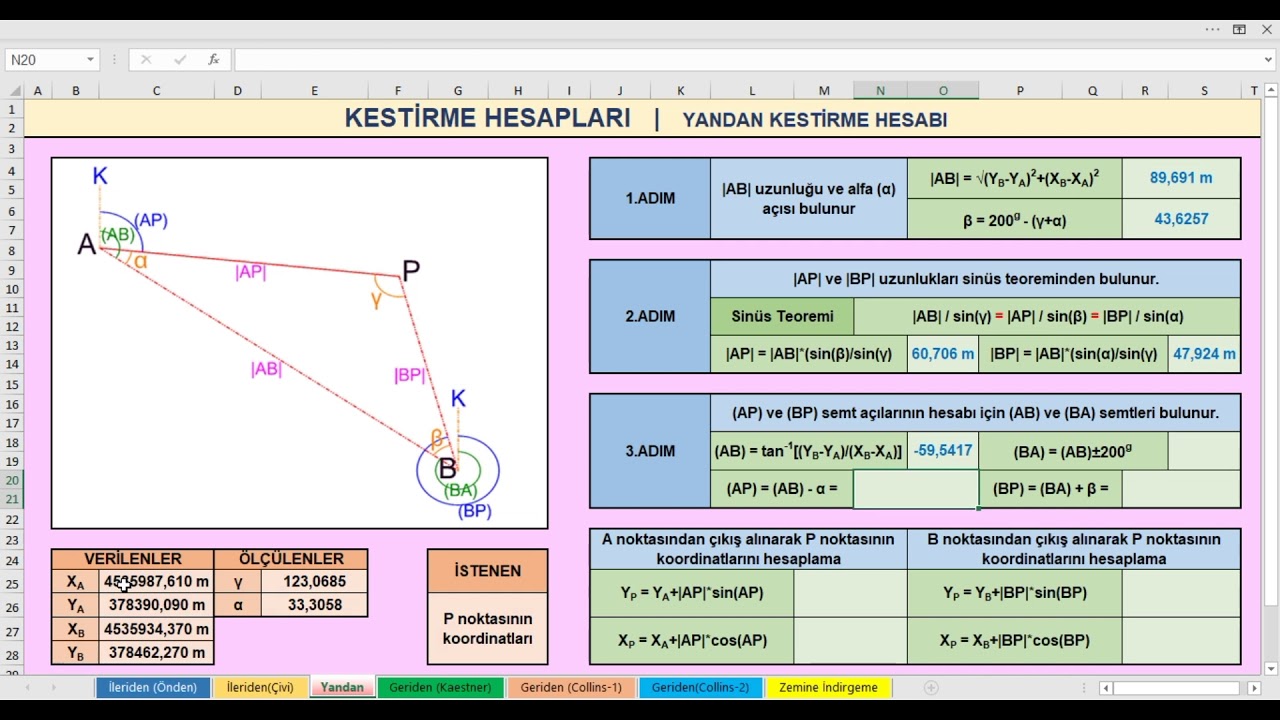Click the Y_B value 378462,270 m
1280x720 pixels.
click(x=156, y=653)
